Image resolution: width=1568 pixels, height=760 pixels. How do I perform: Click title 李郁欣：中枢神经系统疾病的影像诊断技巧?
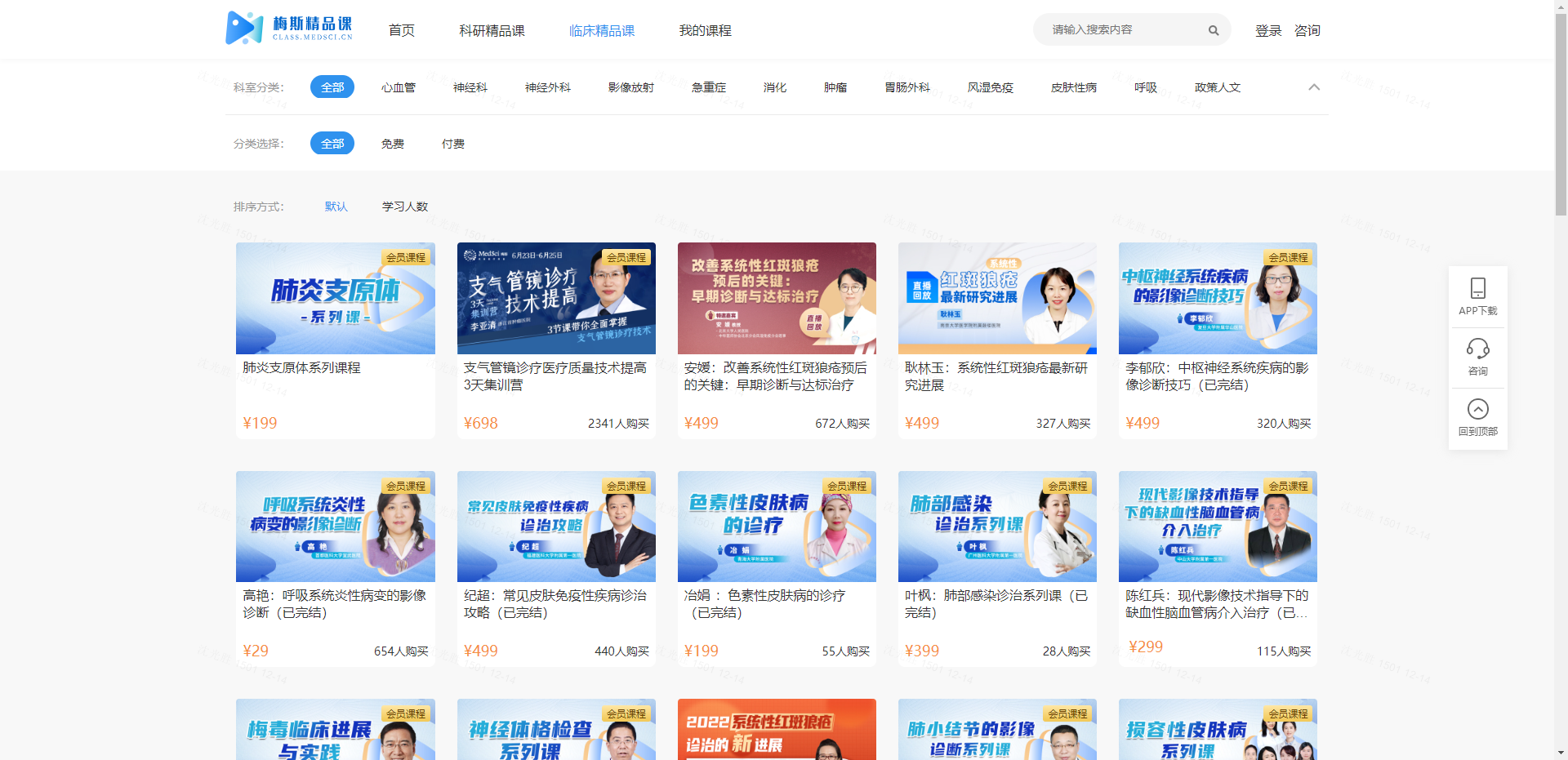[1217, 376]
